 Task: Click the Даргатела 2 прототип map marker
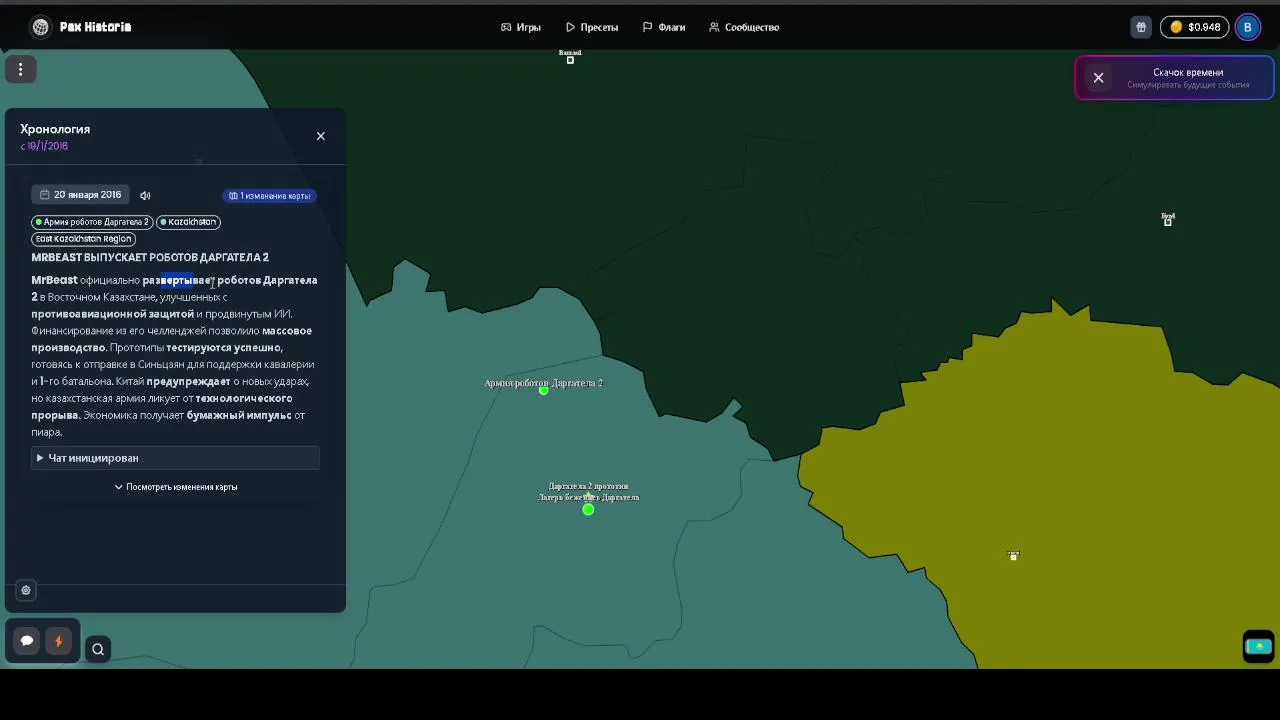click(x=588, y=510)
